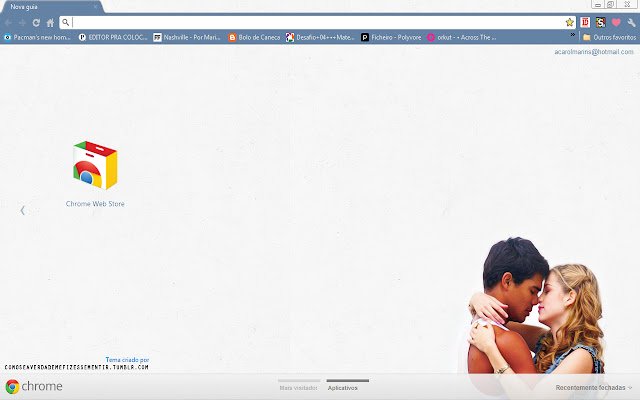640x400 pixels.
Task: Restore down the browser window
Action: [611, 4]
